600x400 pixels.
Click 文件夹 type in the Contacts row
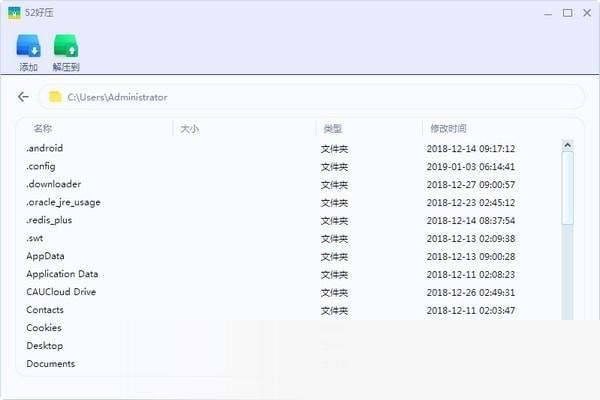coord(334,311)
